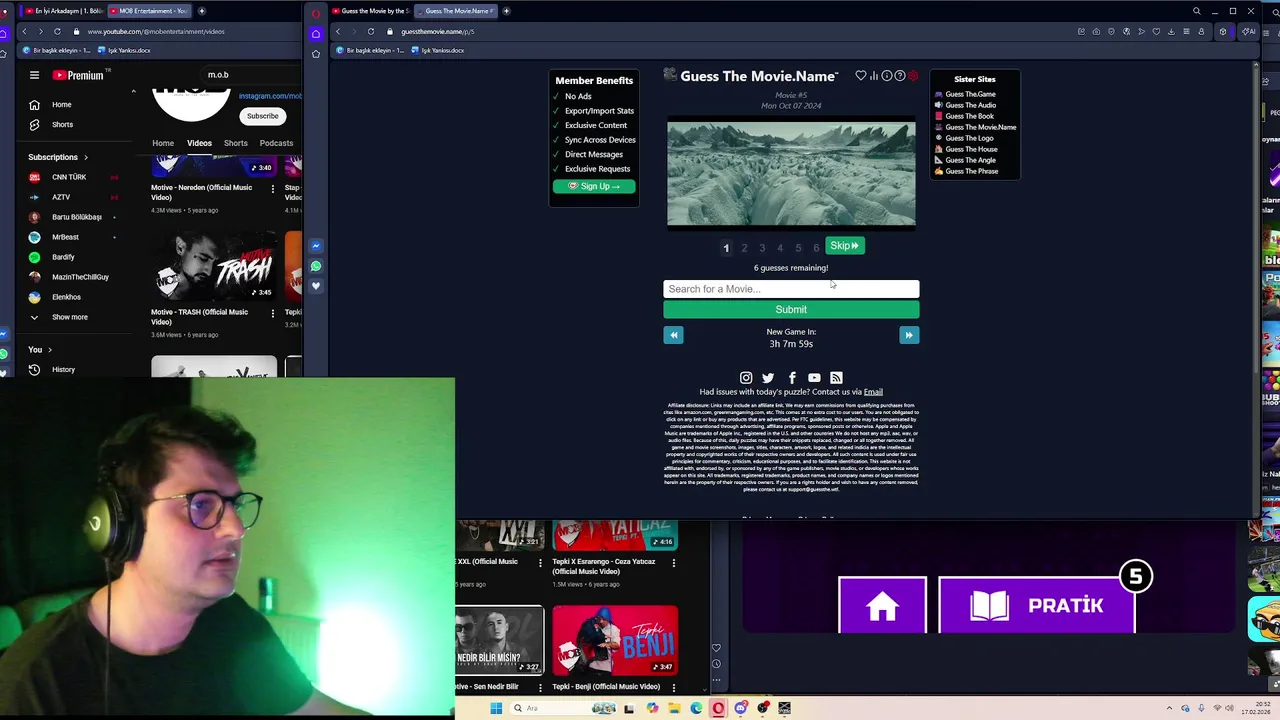Viewport: 1280px width, 720px height.
Task: Open the Email contact link
Action: [x=873, y=392]
